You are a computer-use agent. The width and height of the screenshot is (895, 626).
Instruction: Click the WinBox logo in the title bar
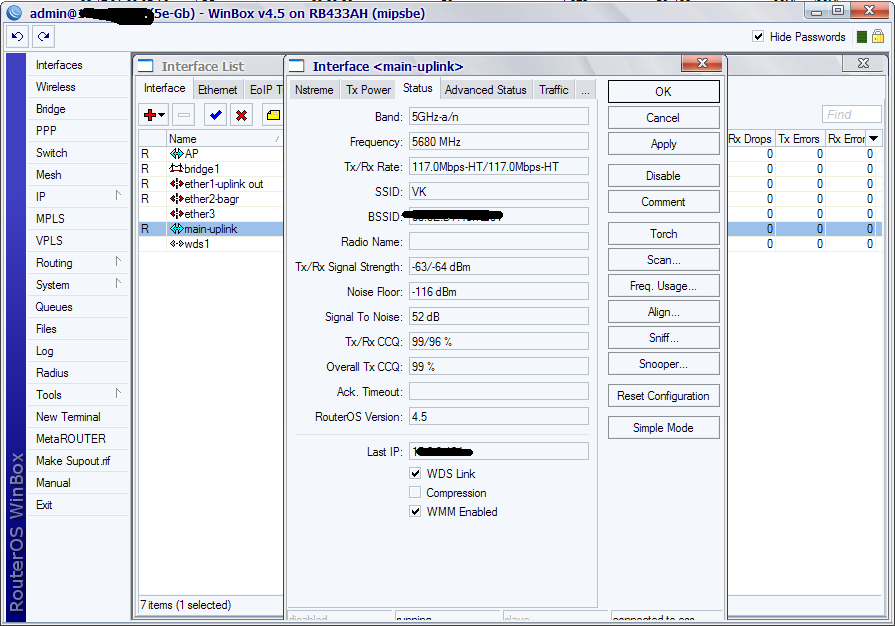pos(14,13)
